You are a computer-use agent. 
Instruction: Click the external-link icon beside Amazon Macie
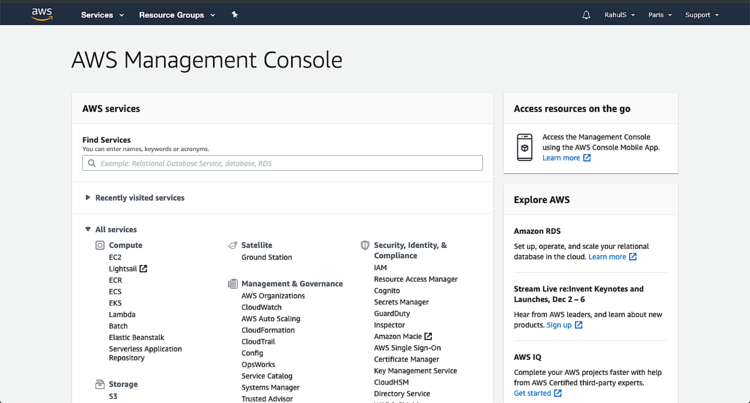tap(428, 337)
